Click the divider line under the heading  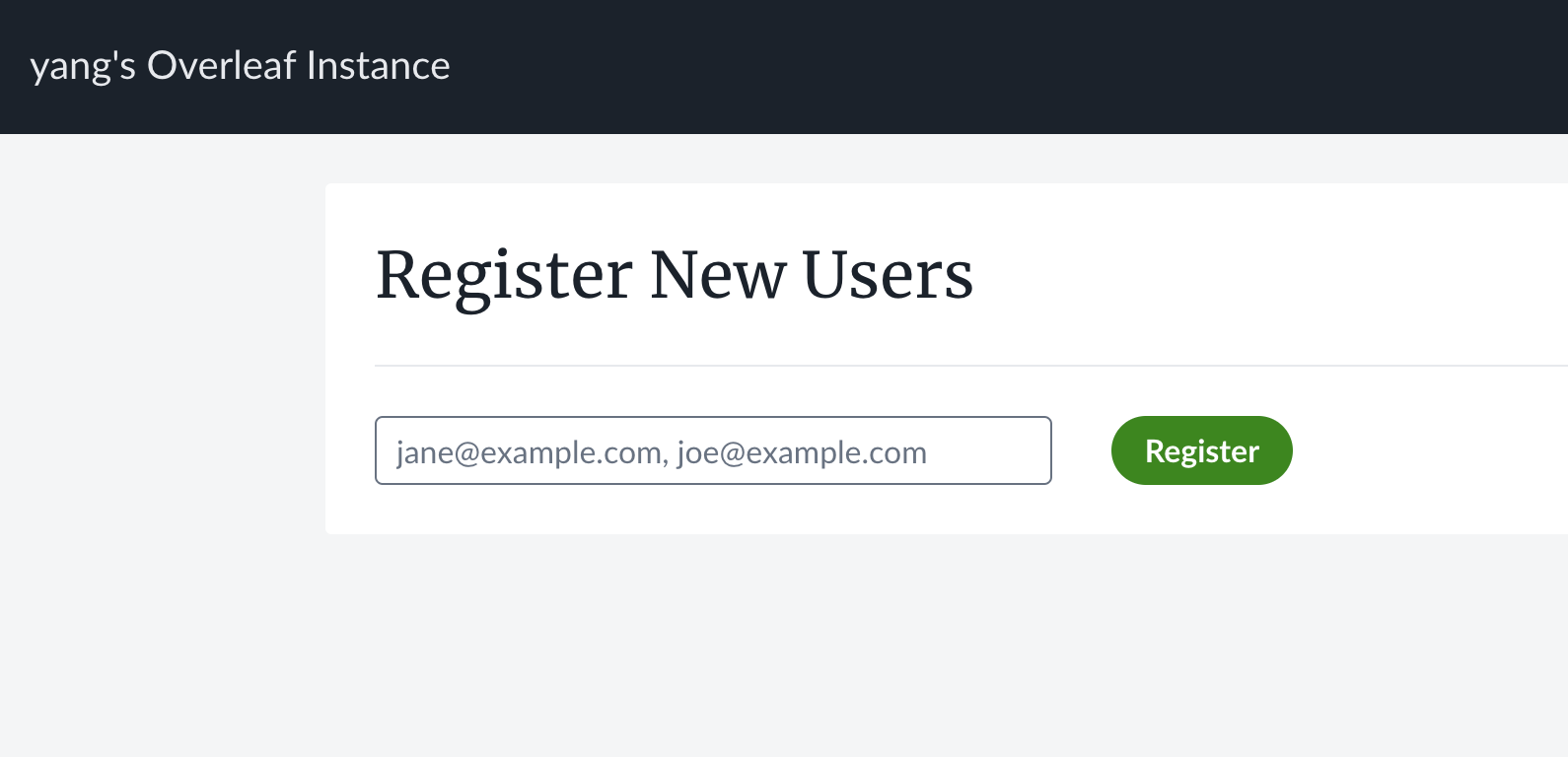[x=970, y=366]
